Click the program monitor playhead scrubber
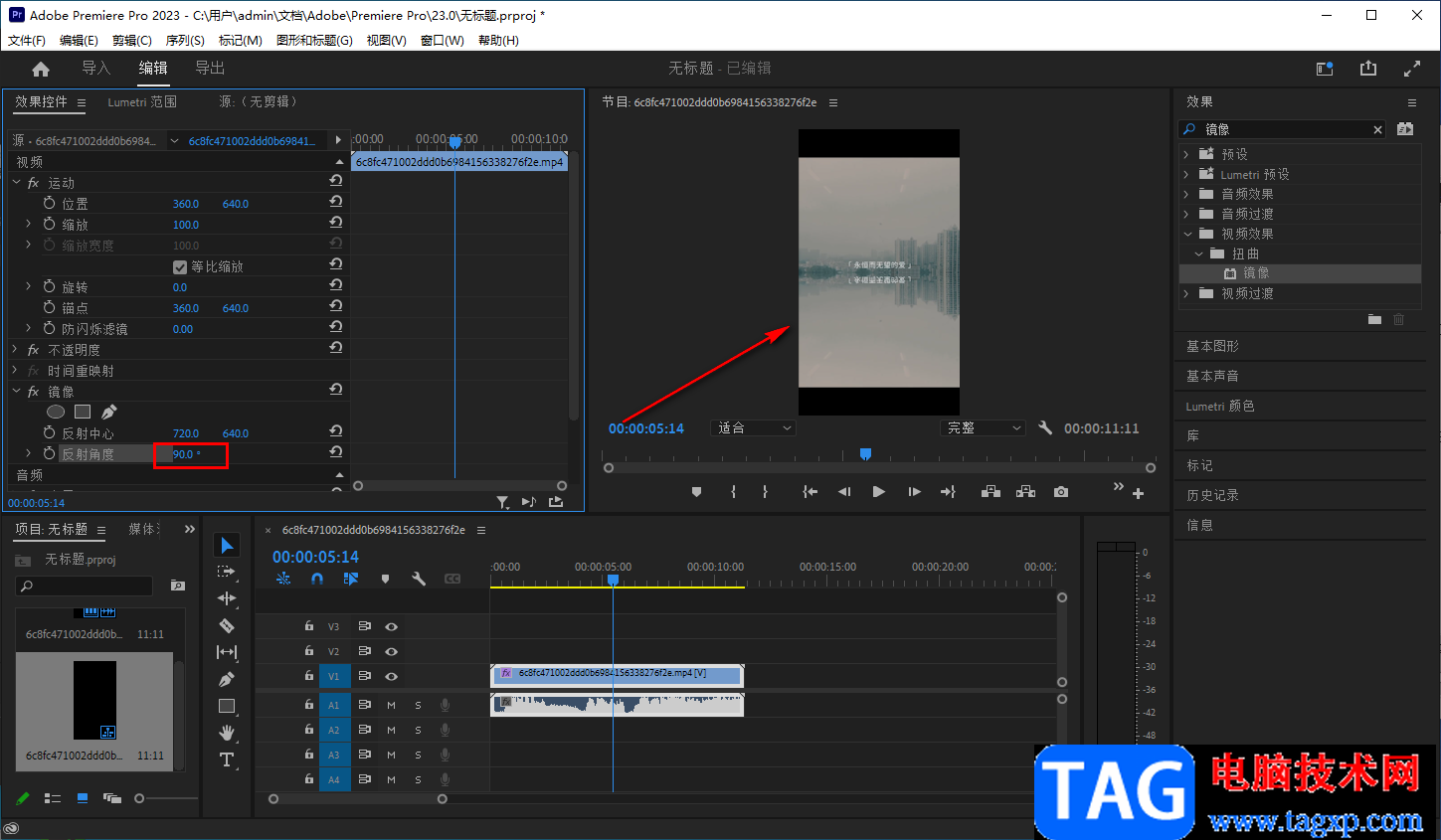The image size is (1441, 840). pos(865,454)
